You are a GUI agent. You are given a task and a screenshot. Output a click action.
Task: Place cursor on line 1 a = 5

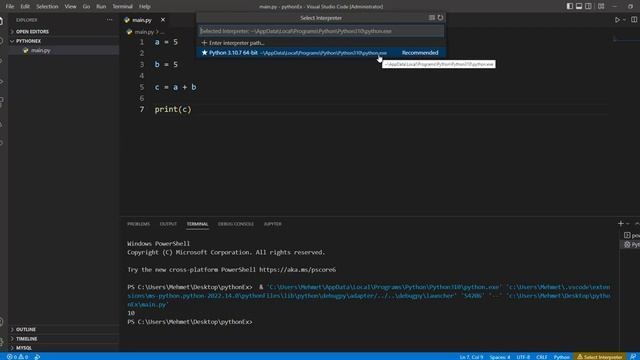click(x=166, y=42)
